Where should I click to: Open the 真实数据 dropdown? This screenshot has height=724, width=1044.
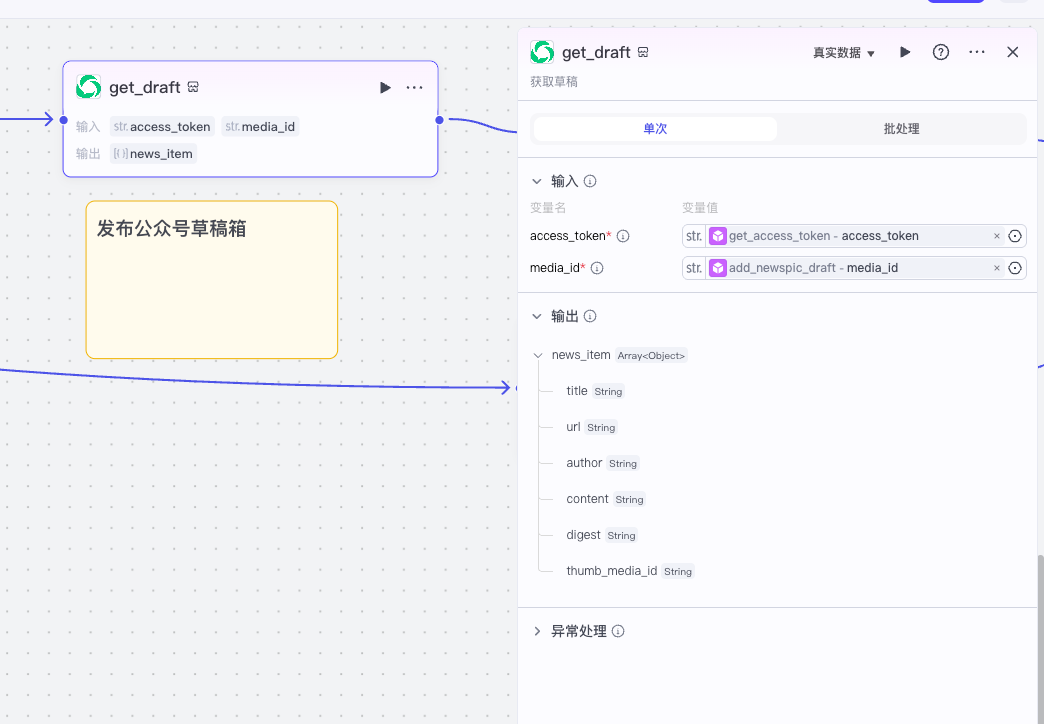pos(844,53)
